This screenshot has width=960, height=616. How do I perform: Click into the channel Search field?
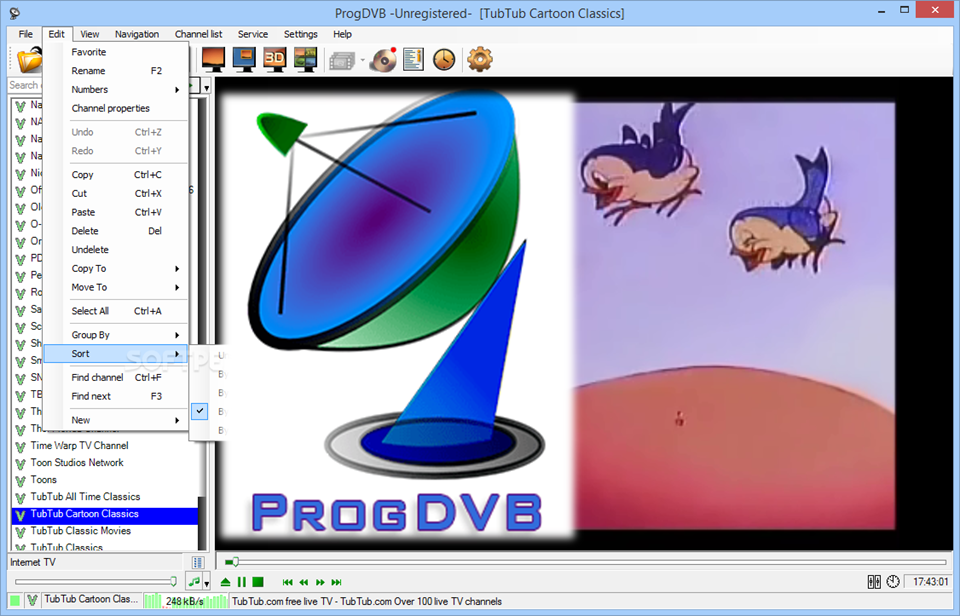(x=24, y=85)
